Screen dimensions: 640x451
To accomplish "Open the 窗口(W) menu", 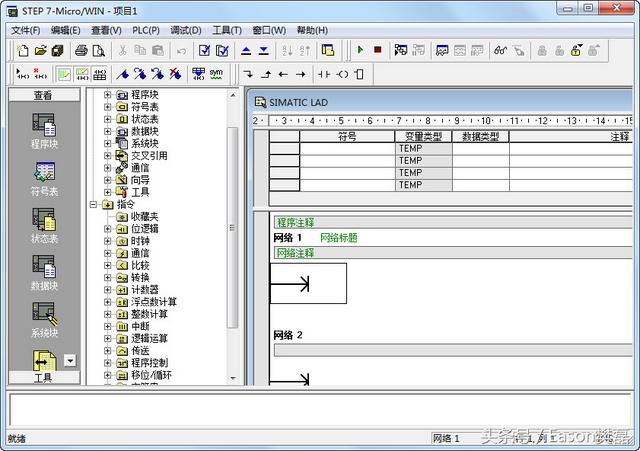I will [x=269, y=30].
